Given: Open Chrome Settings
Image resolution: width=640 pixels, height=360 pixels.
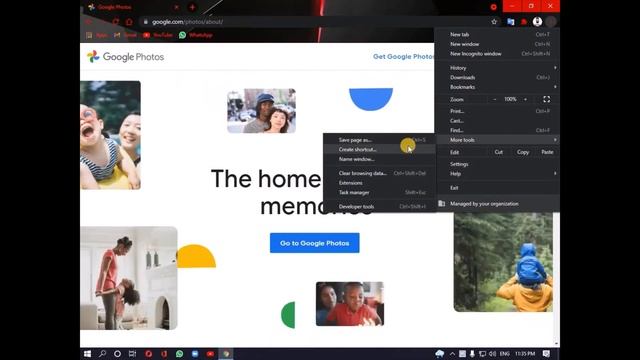Looking at the screenshot, I should tap(498, 164).
